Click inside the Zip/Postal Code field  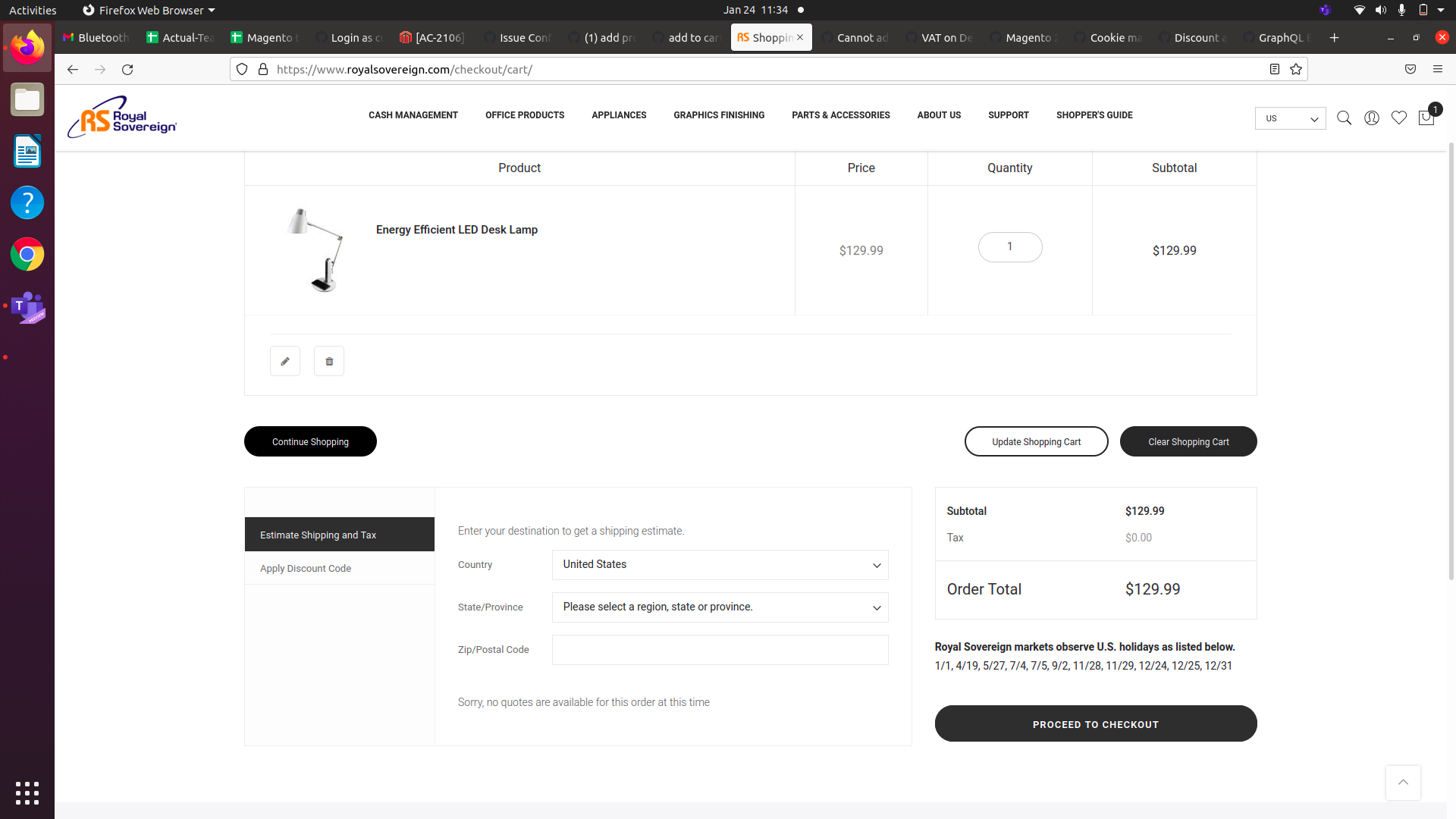click(x=719, y=649)
